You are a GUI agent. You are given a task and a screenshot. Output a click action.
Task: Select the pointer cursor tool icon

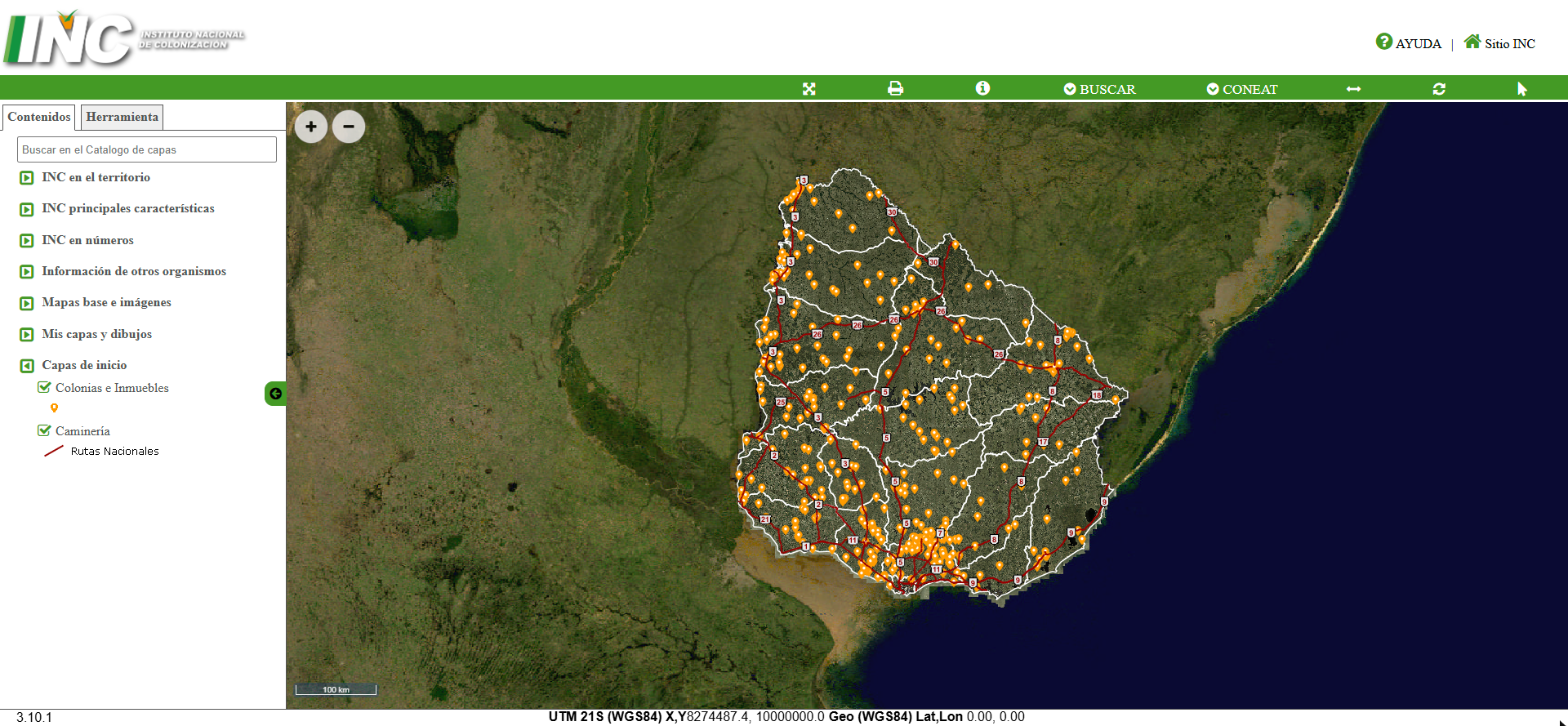[1522, 89]
